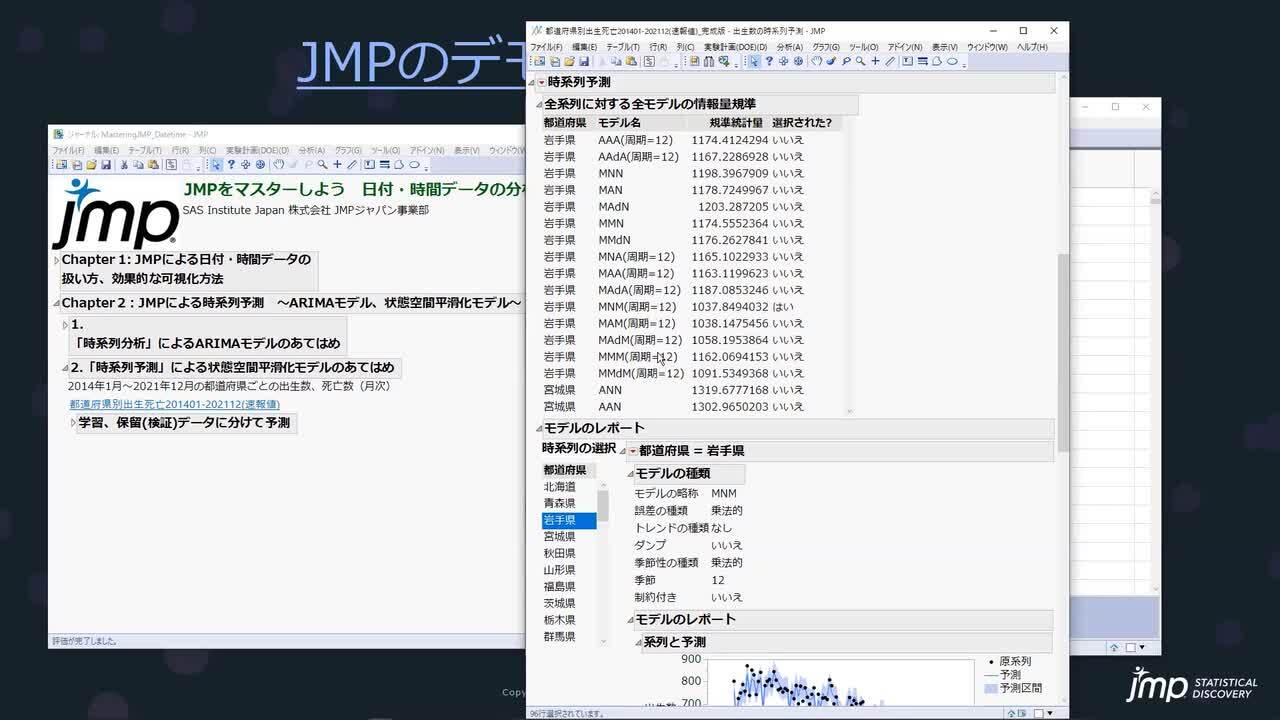Screen dimensions: 1280x720
Task: Select the arrow cursor tool in forecast window
Action: pos(754,61)
